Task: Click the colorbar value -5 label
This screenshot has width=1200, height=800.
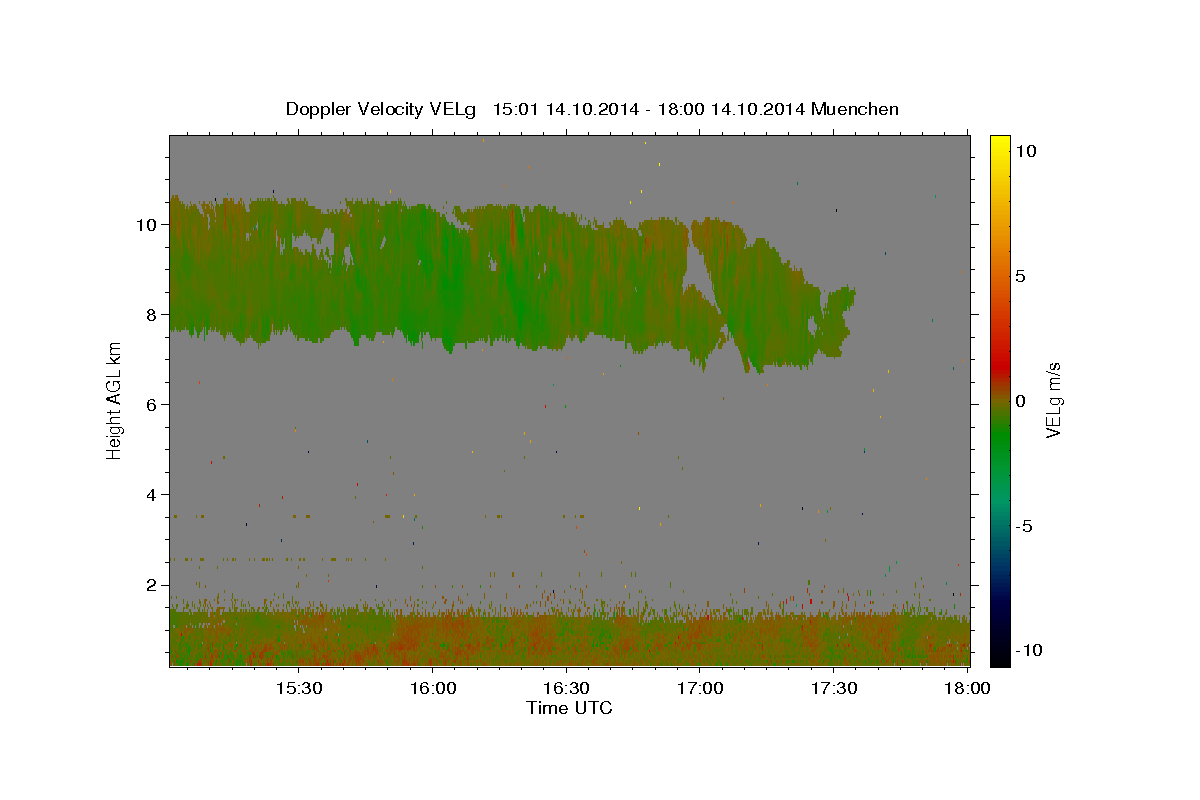Action: click(1026, 526)
